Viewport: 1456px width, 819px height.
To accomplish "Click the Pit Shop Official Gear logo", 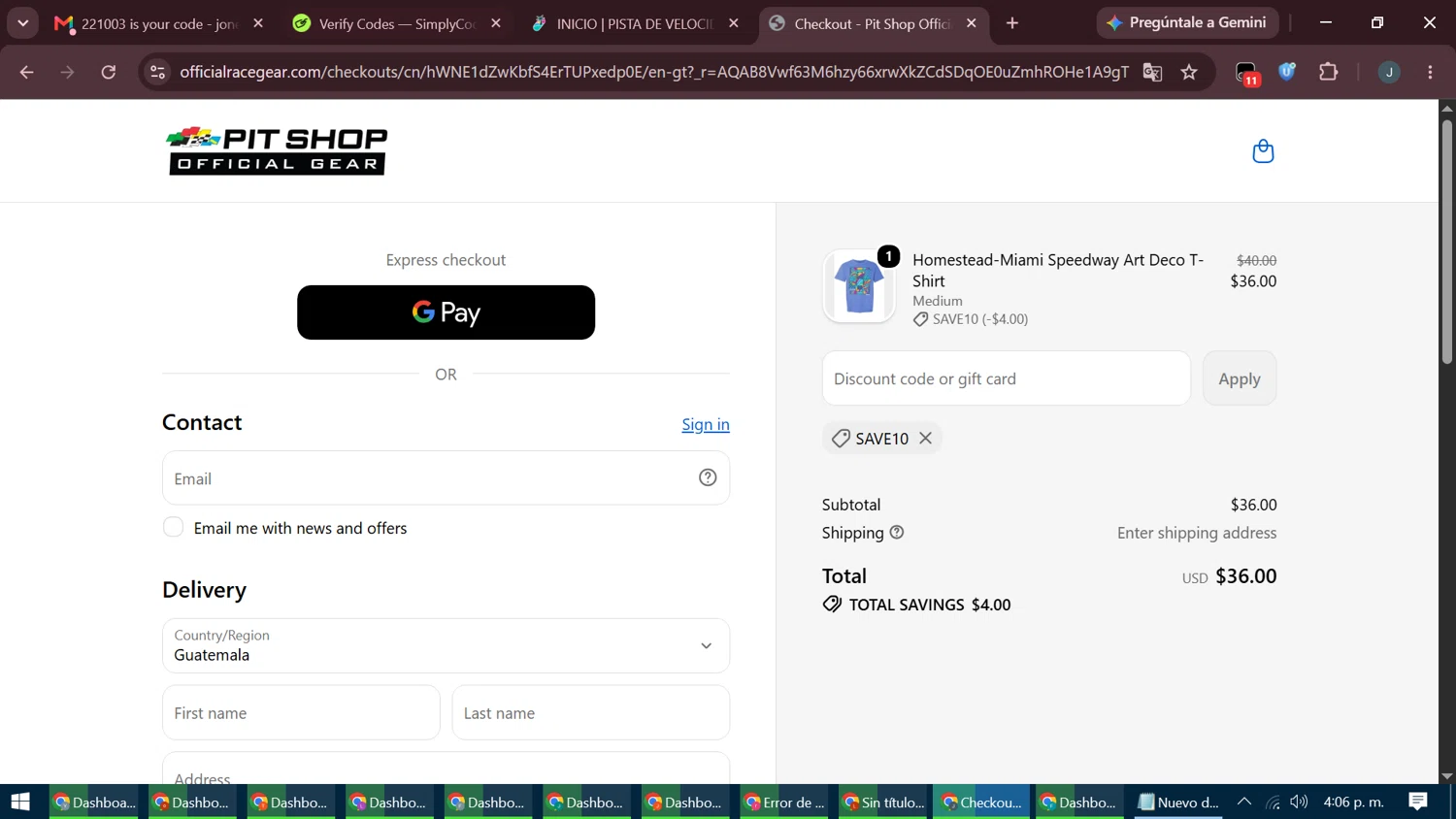I will click(x=277, y=150).
